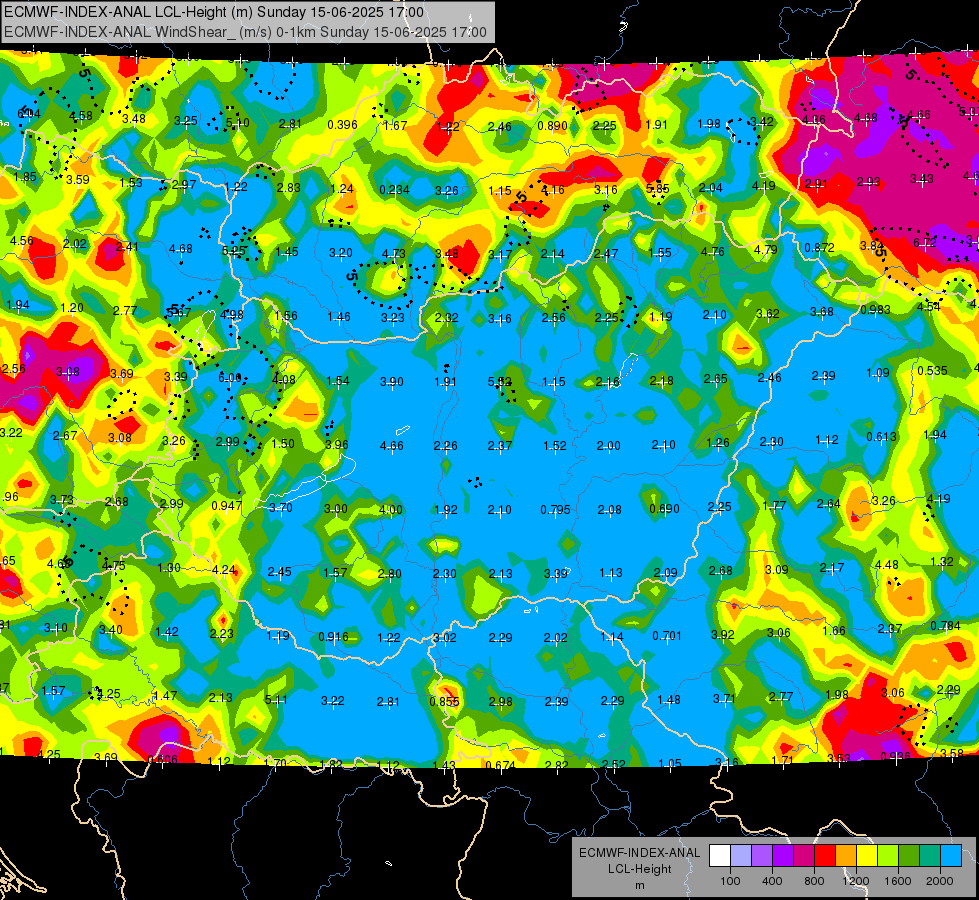Click the wind shear value 4.00
The image size is (979, 900).
(x=390, y=510)
